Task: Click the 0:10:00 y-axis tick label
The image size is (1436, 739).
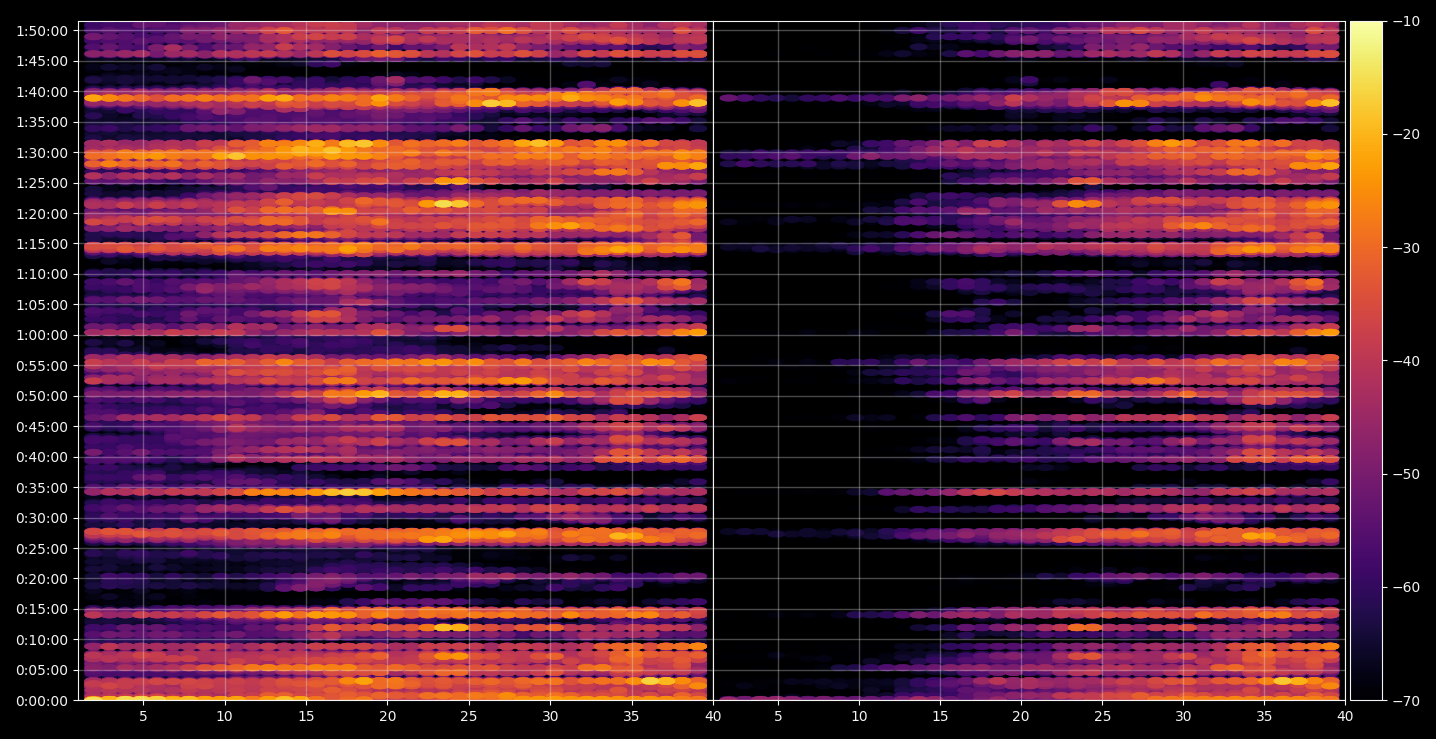Action: 42,640
